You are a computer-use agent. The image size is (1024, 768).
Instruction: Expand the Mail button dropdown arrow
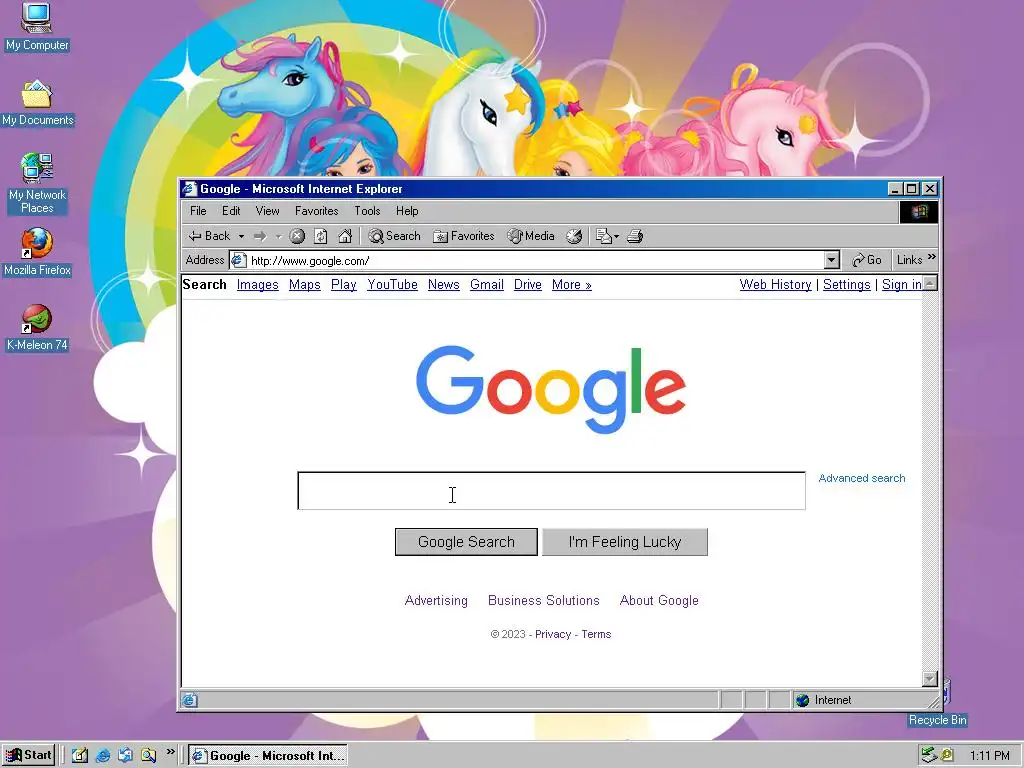coord(616,236)
